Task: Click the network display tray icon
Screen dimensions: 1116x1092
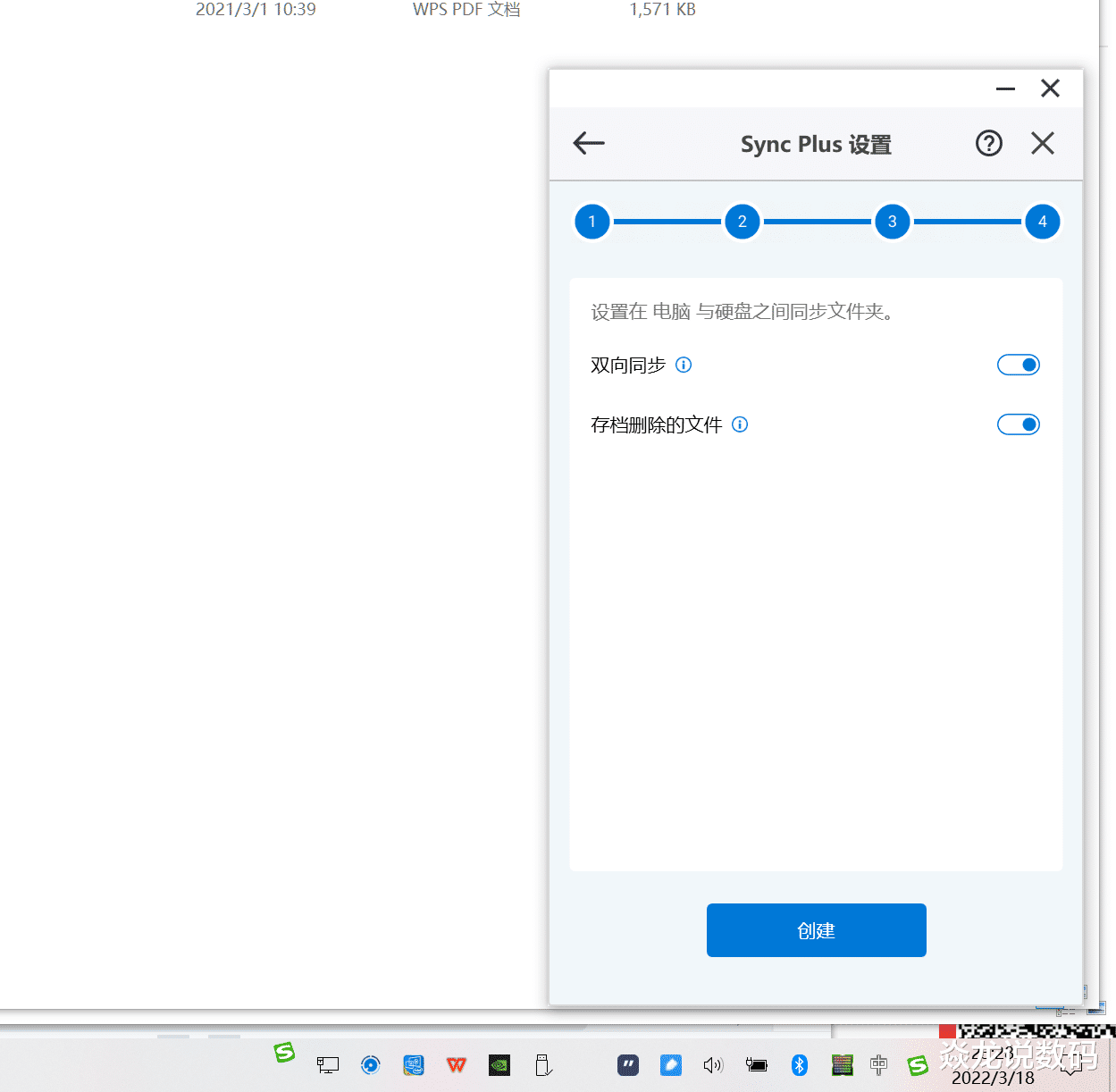Action: pos(328,1064)
